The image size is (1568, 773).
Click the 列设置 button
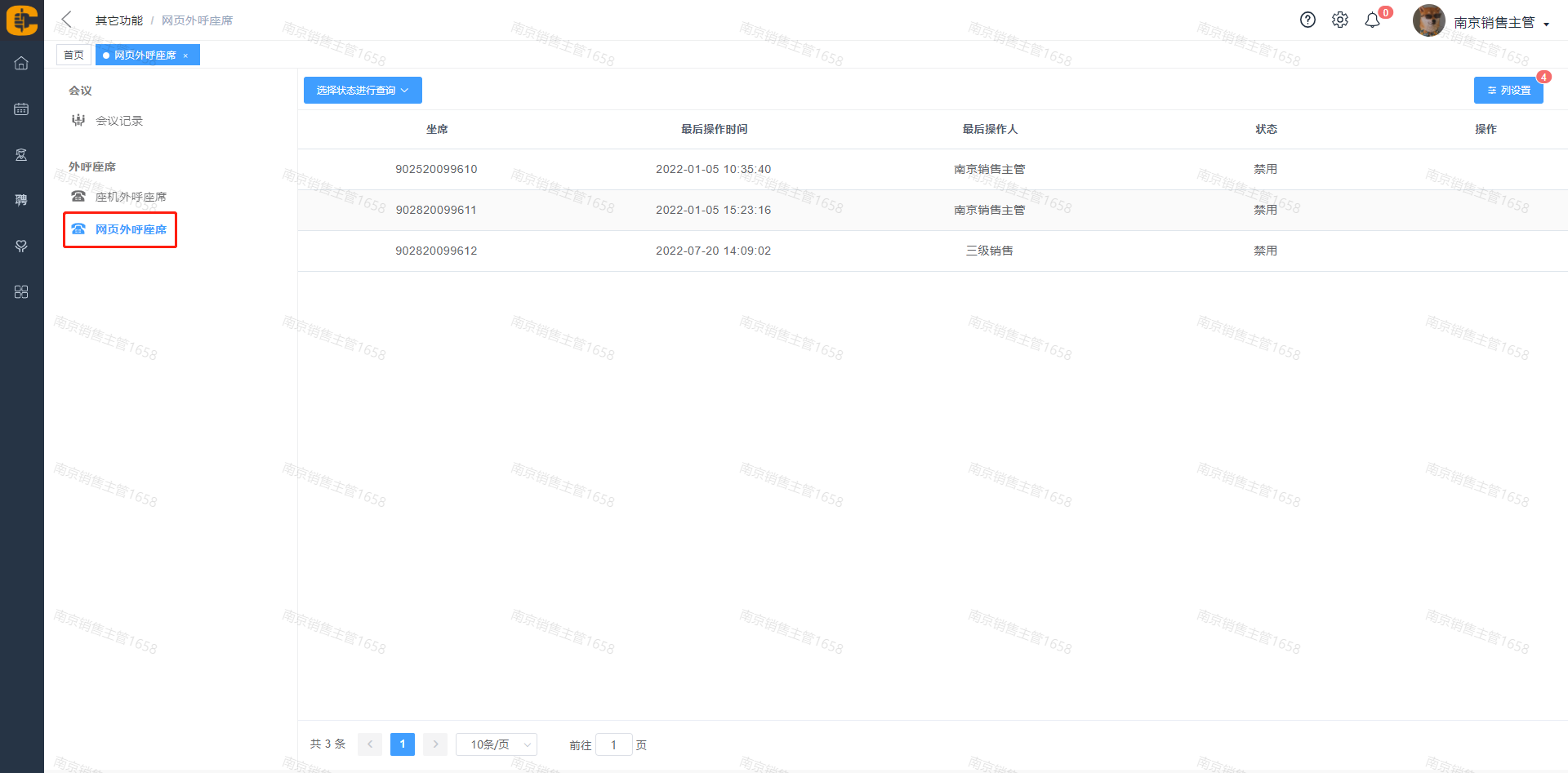(1508, 91)
